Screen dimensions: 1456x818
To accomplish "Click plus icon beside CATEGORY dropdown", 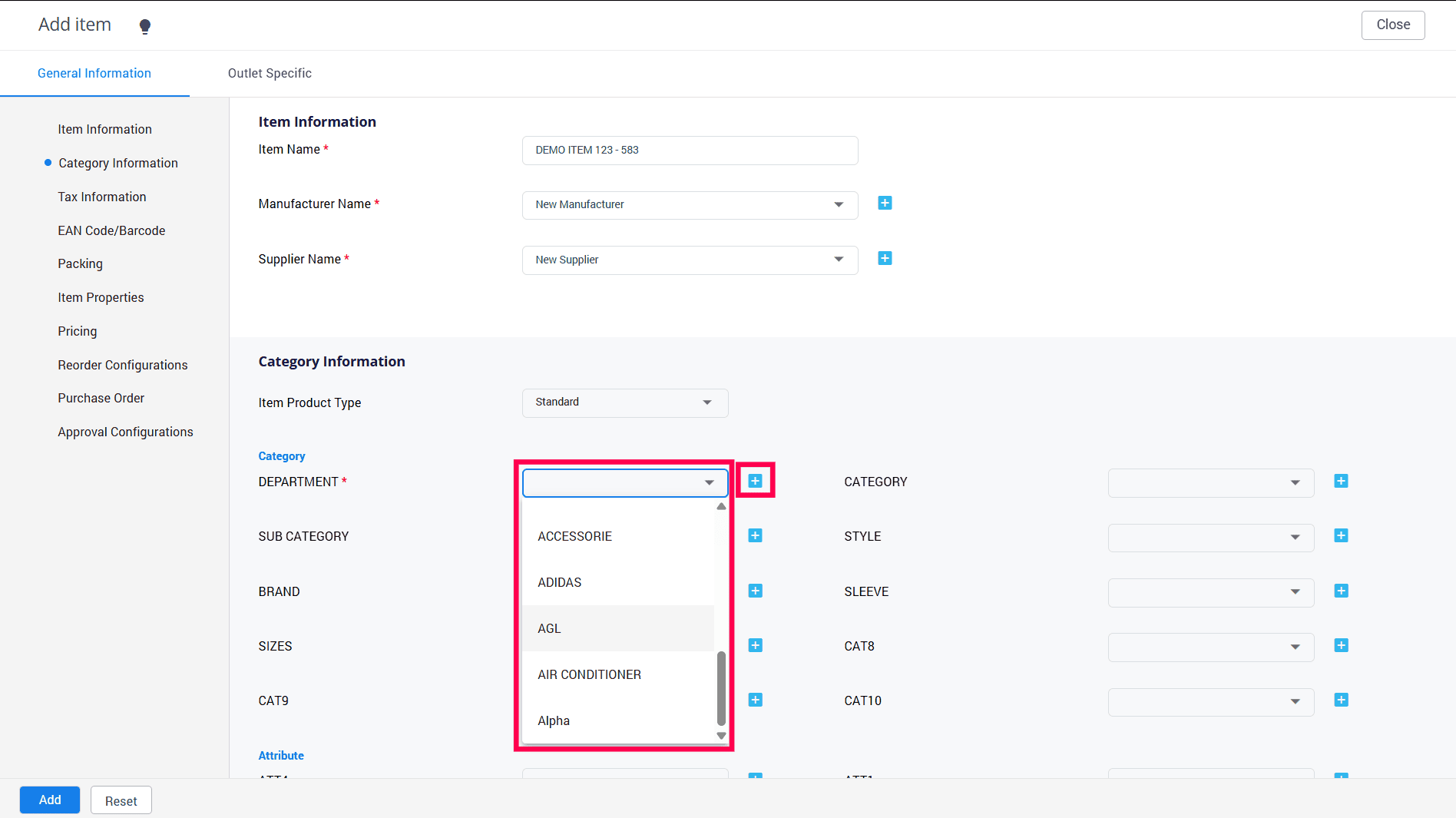I will pos(1341,482).
